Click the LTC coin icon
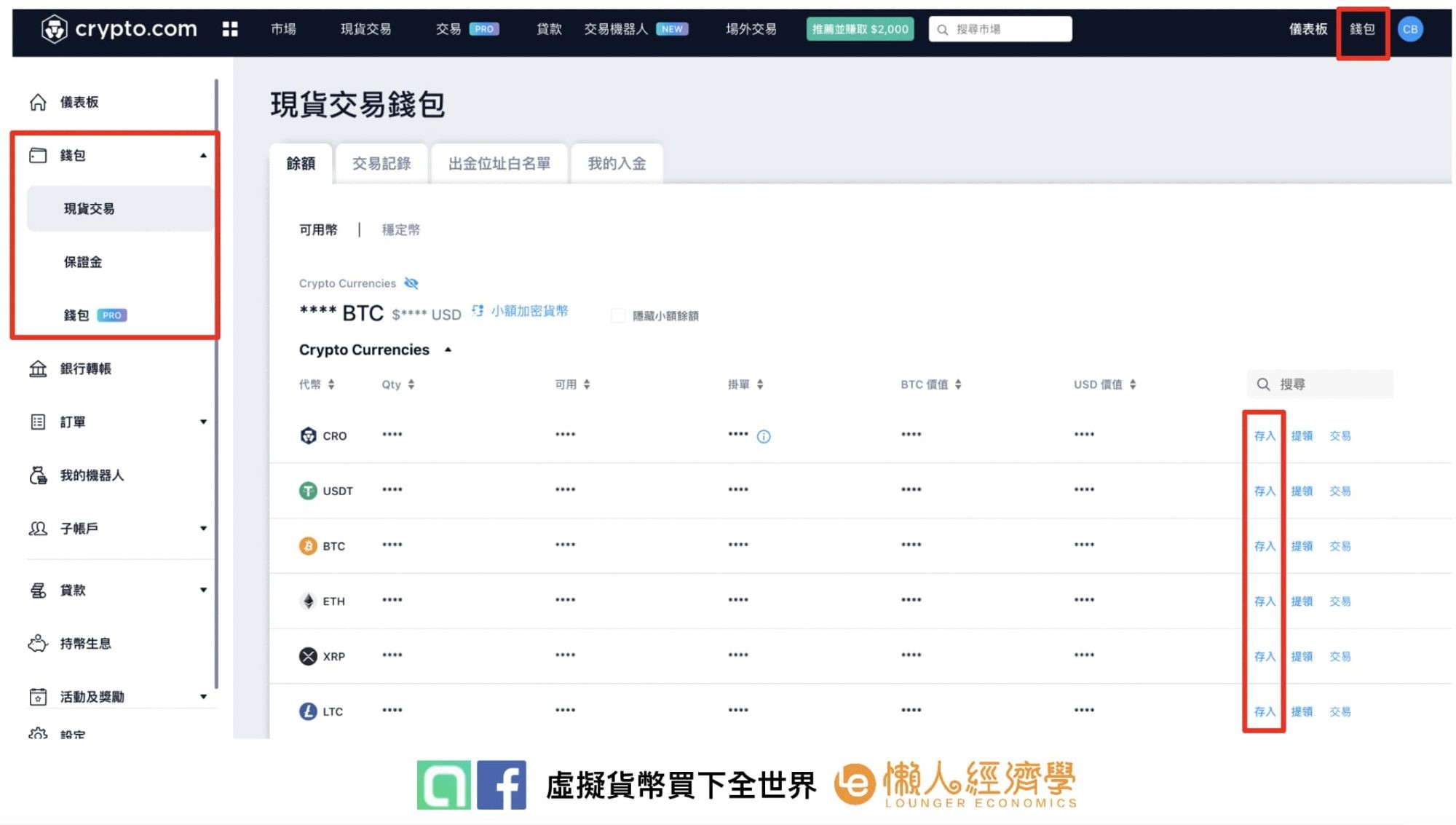Screen dimensions: 1456x825 (308, 711)
